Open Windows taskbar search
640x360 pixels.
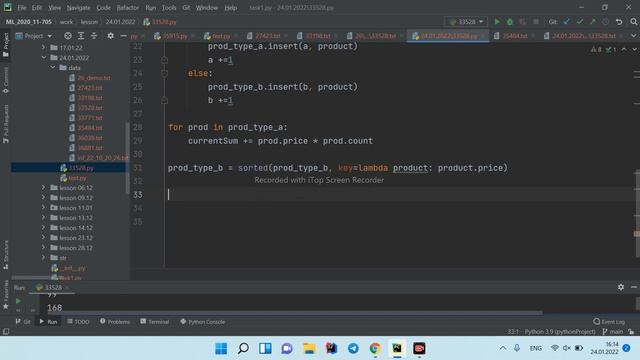coord(243,349)
